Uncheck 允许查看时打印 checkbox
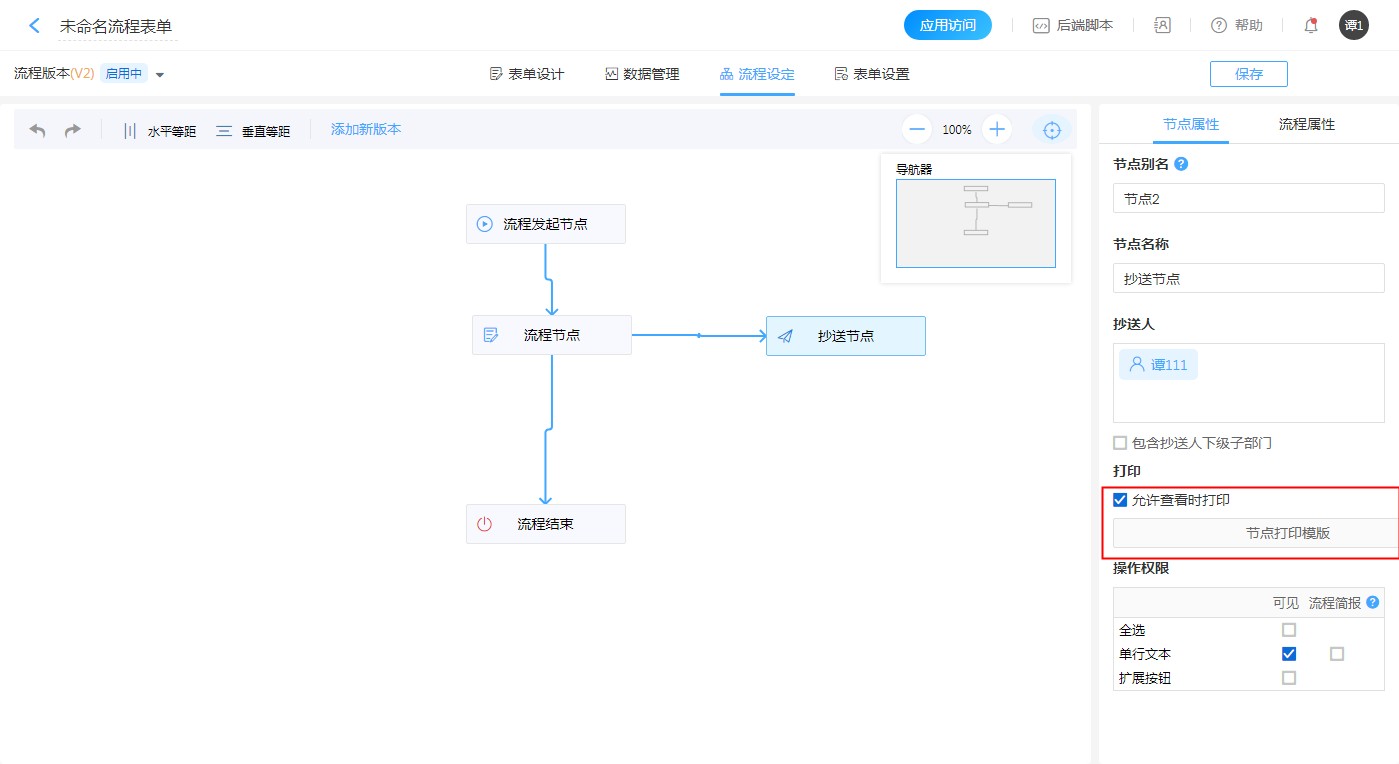This screenshot has width=1399, height=764. pos(1120,500)
